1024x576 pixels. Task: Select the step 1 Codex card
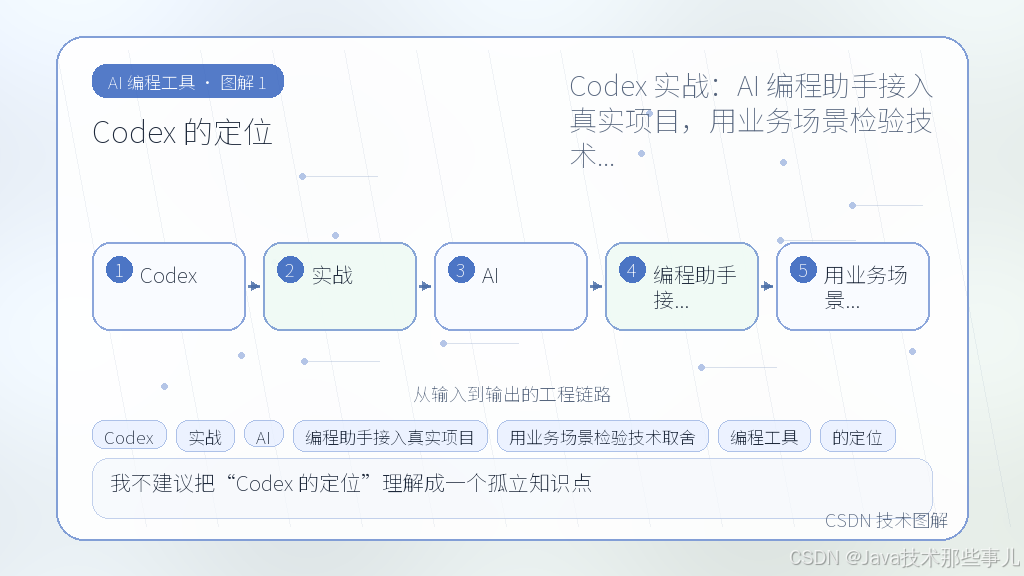[169, 286]
